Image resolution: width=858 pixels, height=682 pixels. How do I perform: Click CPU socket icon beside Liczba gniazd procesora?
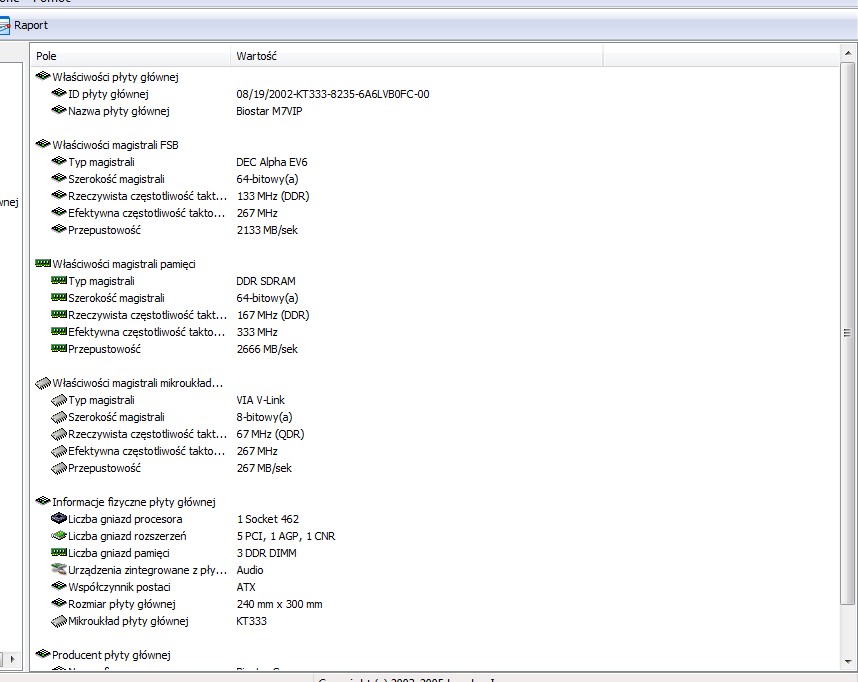click(x=59, y=518)
